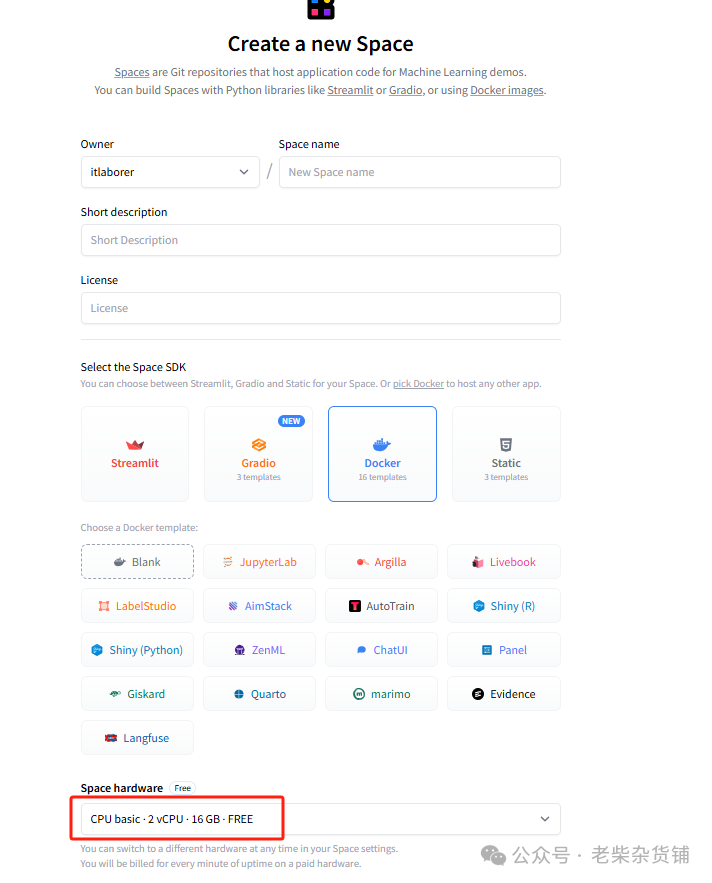712x883 pixels.
Task: Choose the LabelStudio template option
Action: [x=136, y=606]
